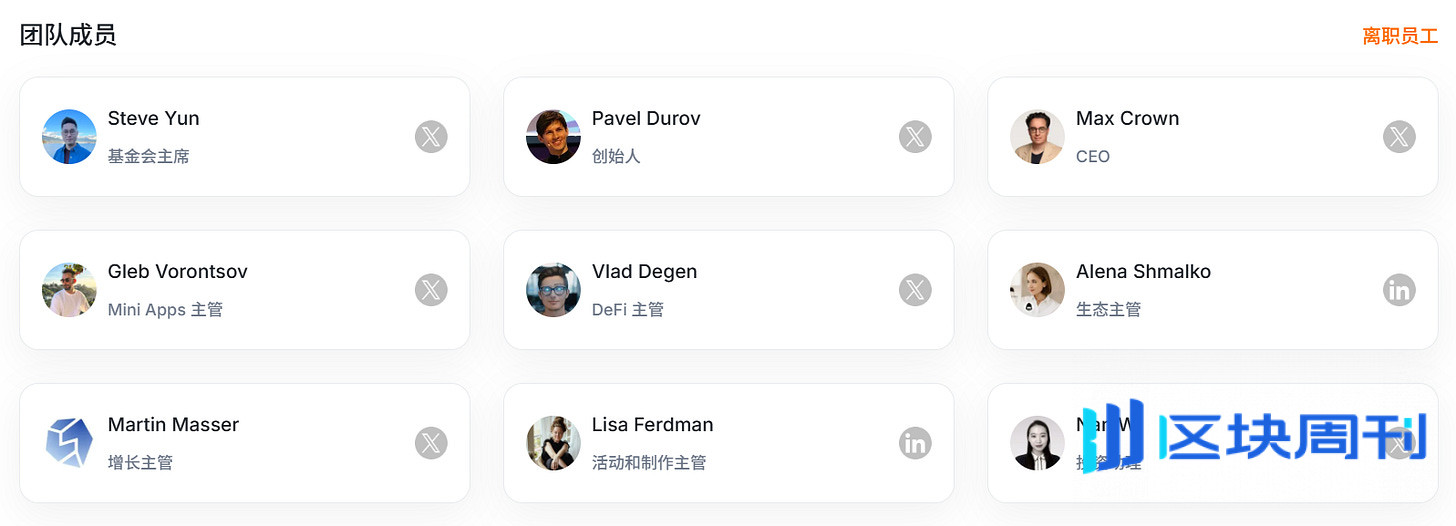The image size is (1456, 526).
Task: Click Vlad Degen's avatar photo
Action: click(553, 290)
